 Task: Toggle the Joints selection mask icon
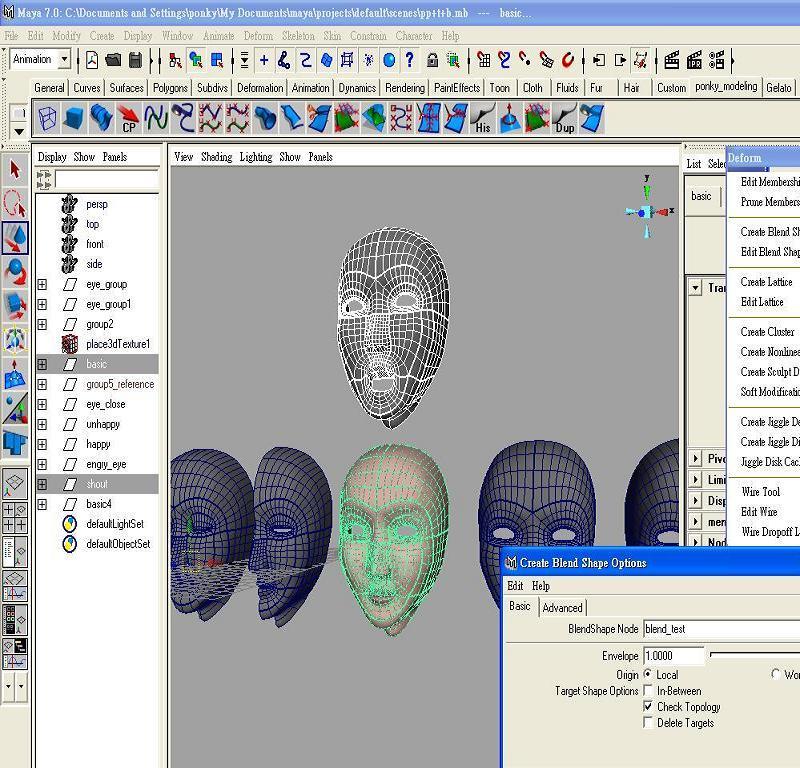click(284, 60)
